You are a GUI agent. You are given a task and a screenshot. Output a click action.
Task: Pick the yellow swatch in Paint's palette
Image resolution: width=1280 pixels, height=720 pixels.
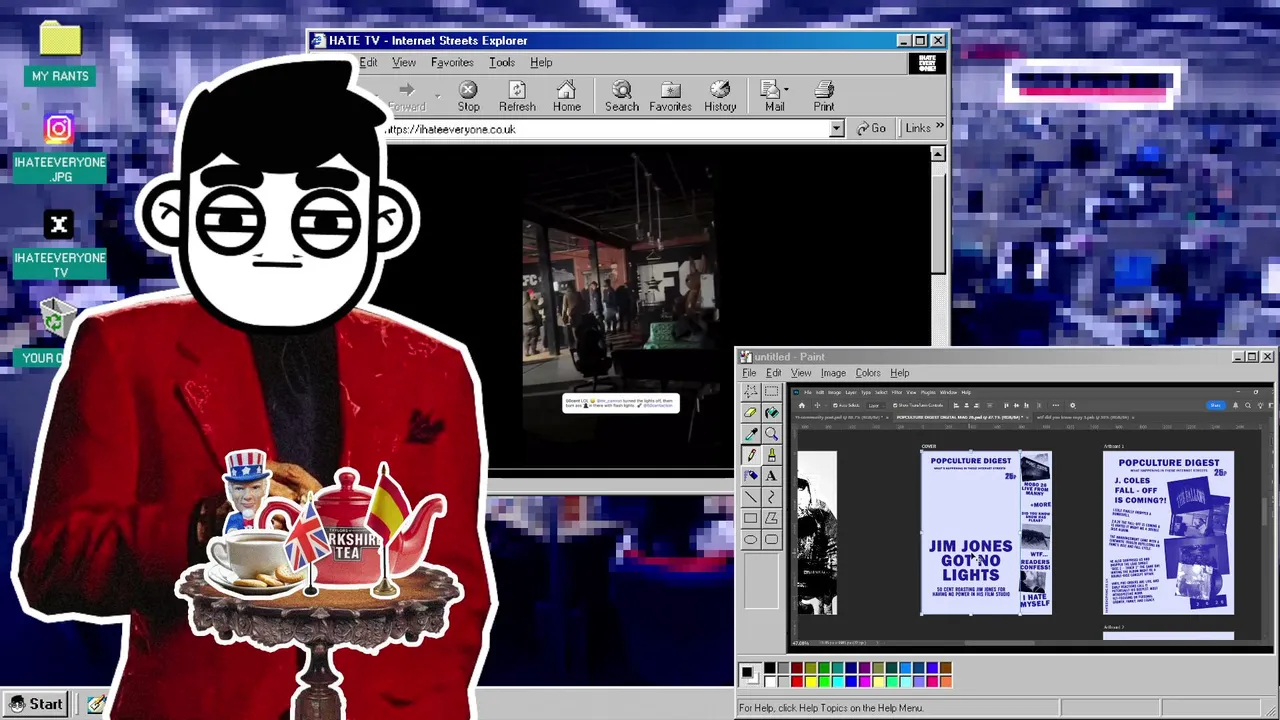coord(810,681)
